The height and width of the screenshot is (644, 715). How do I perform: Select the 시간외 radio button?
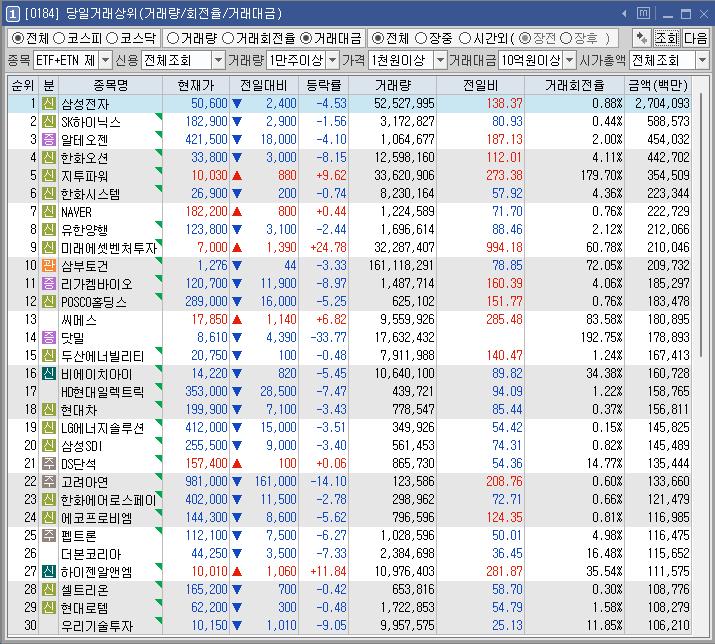[465, 38]
